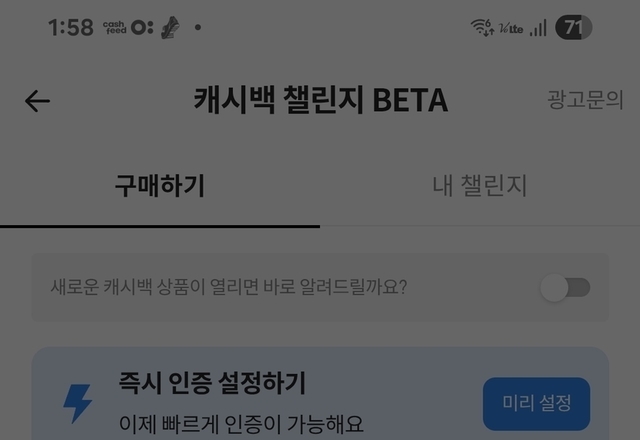640x440 pixels.
Task: Tap the 새로운 캐시백 상품 alert text
Action: (x=229, y=287)
